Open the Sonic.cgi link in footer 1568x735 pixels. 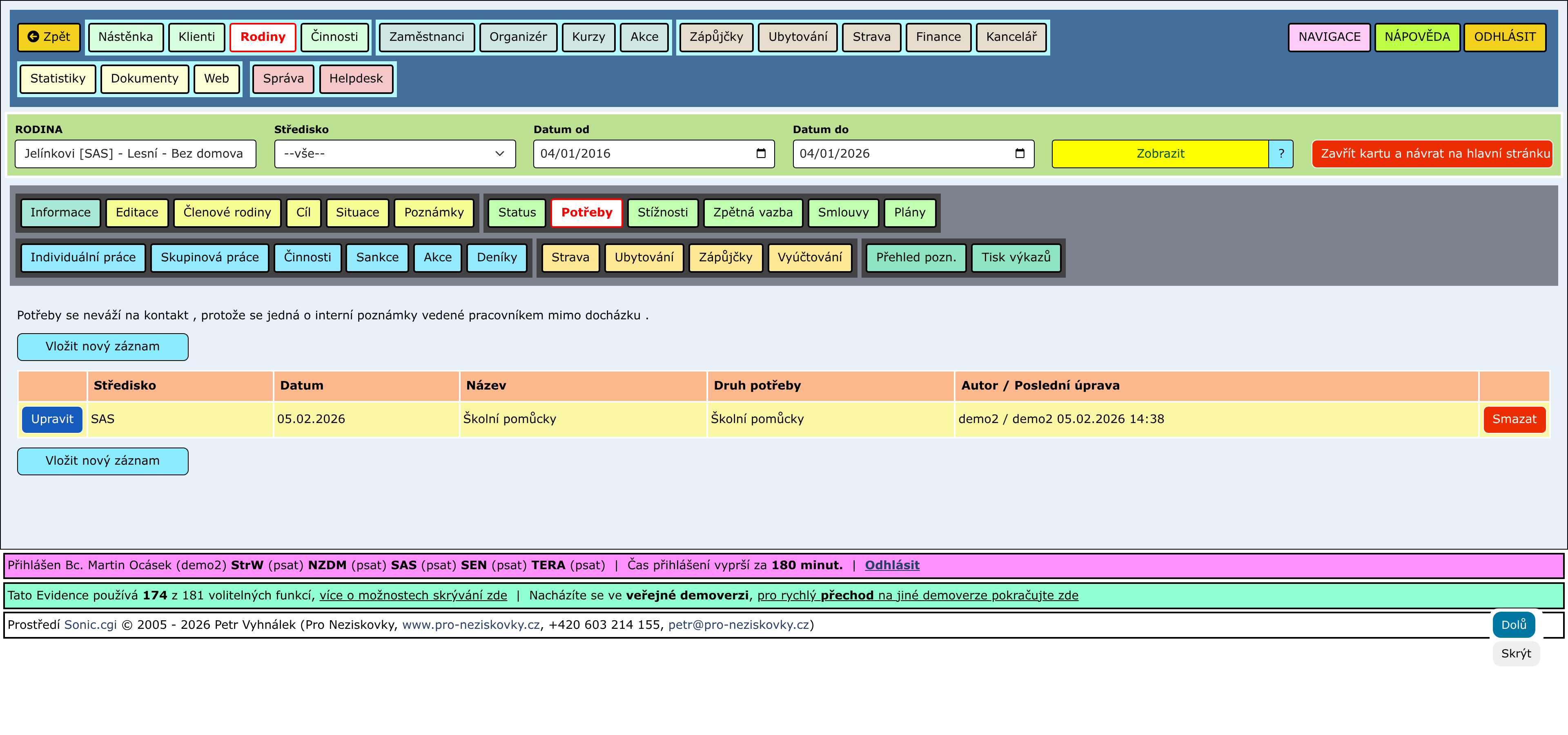pyautogui.click(x=91, y=625)
